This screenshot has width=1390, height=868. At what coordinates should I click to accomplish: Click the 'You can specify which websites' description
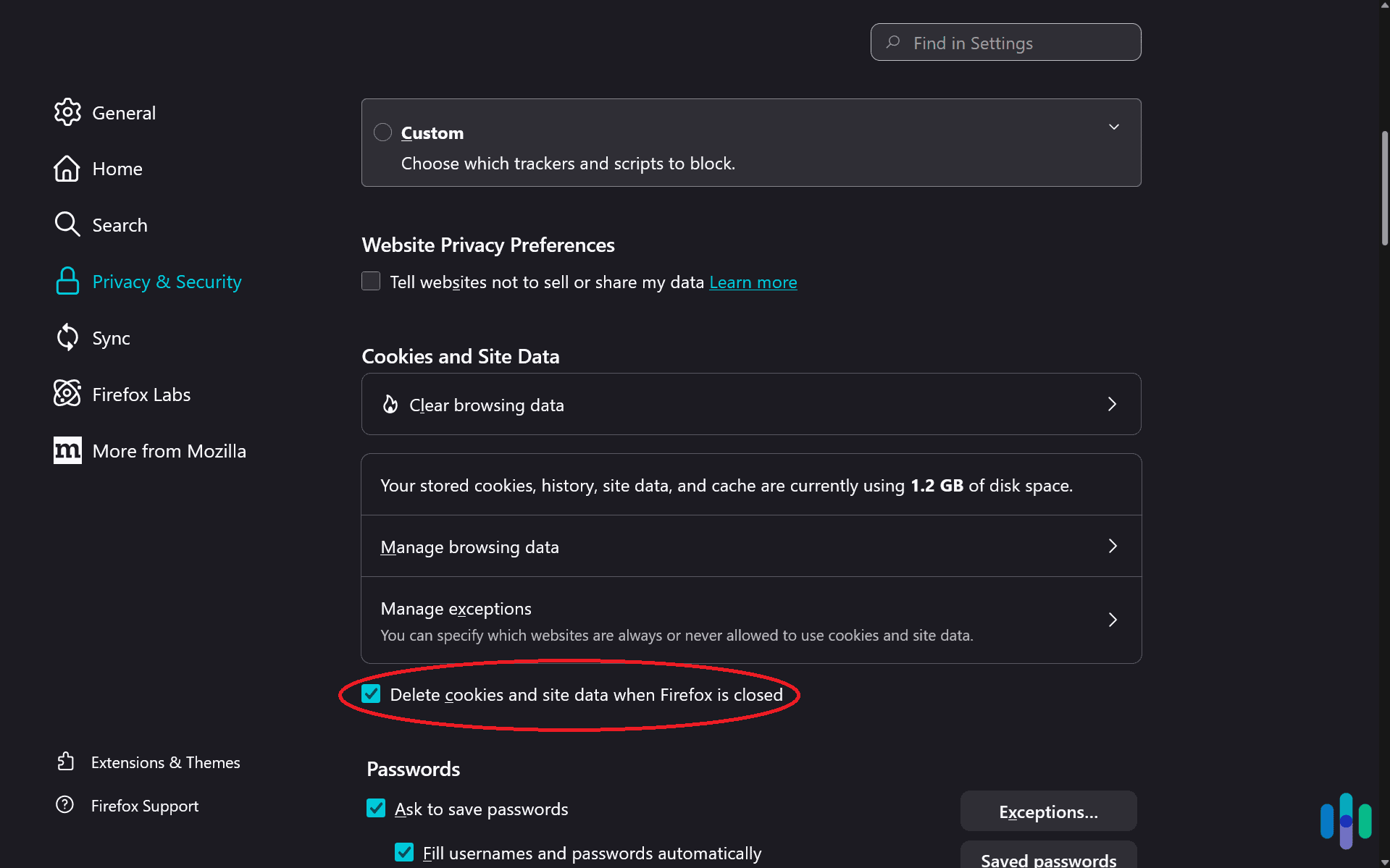tap(677, 636)
